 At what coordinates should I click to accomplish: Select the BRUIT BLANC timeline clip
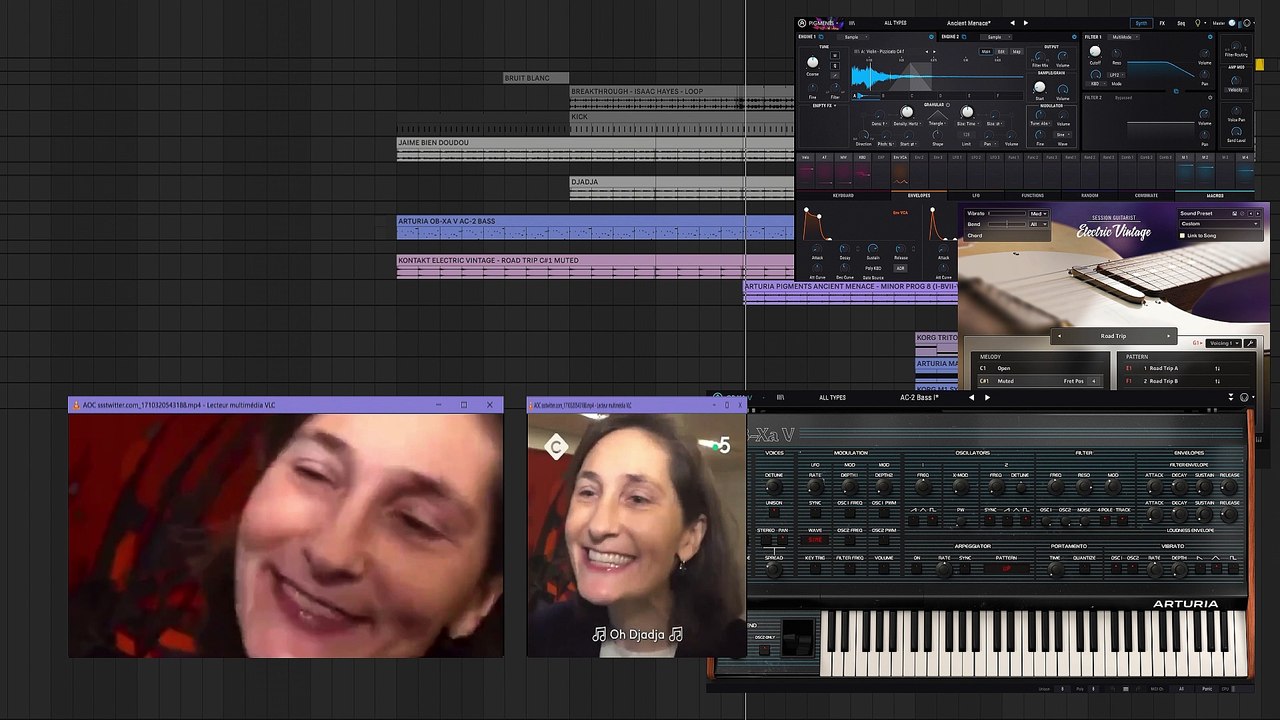535,78
